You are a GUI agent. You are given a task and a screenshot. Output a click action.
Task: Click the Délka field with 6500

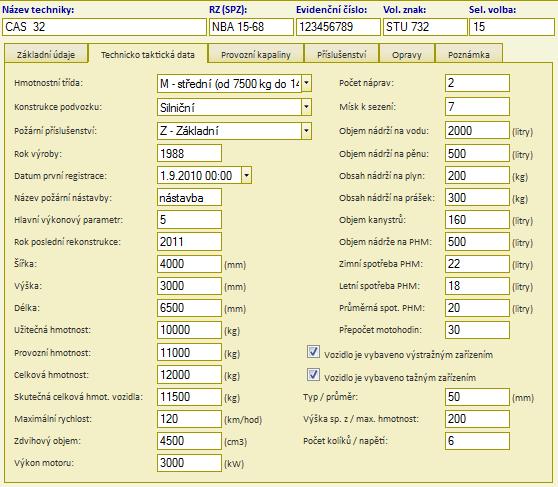(x=189, y=308)
